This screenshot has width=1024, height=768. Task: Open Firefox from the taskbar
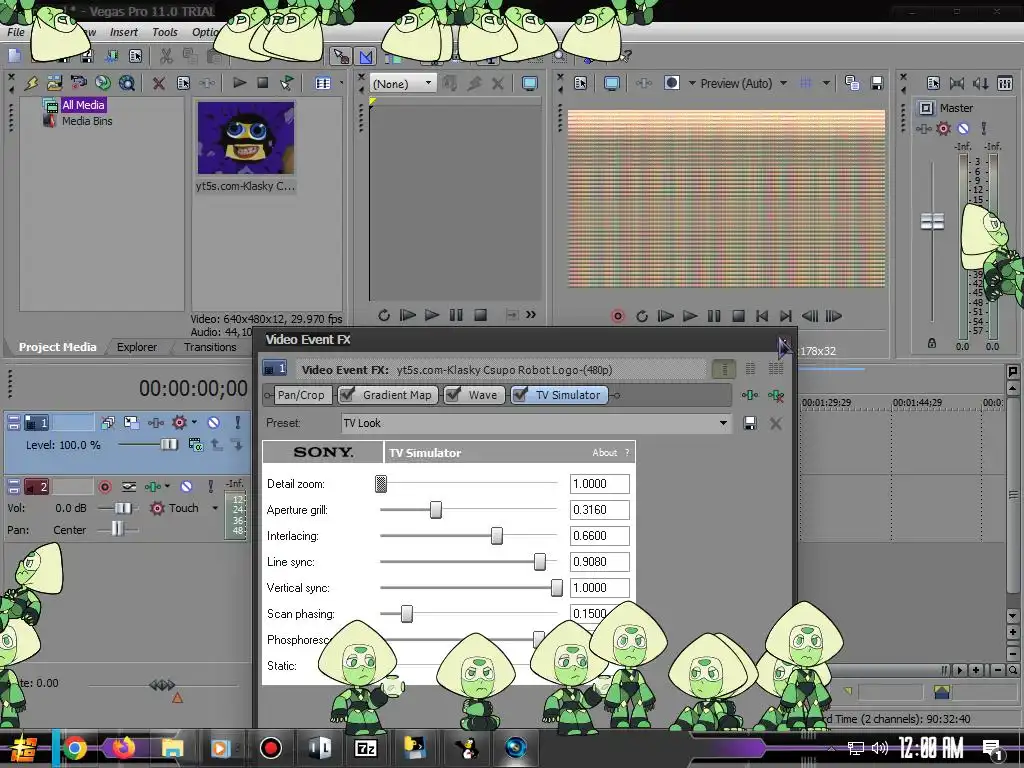point(124,748)
